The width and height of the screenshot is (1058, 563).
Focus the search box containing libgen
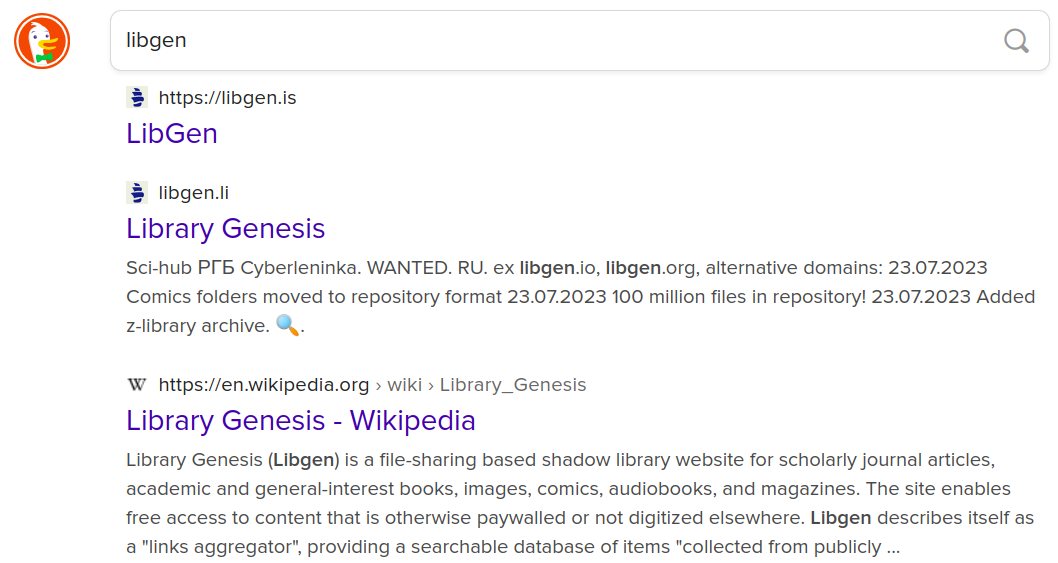[x=550, y=41]
